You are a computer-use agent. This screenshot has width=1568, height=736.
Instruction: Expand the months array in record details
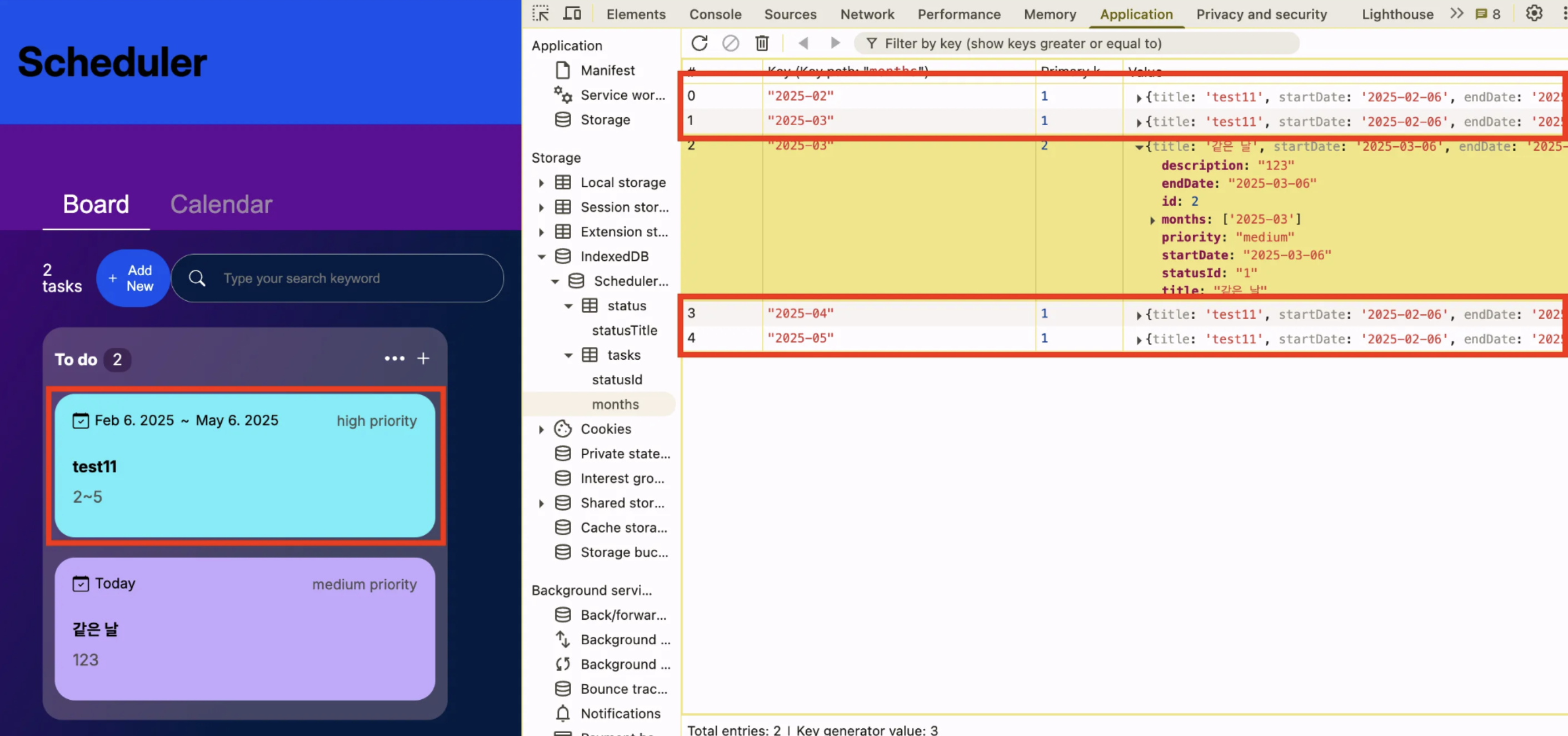(1152, 220)
